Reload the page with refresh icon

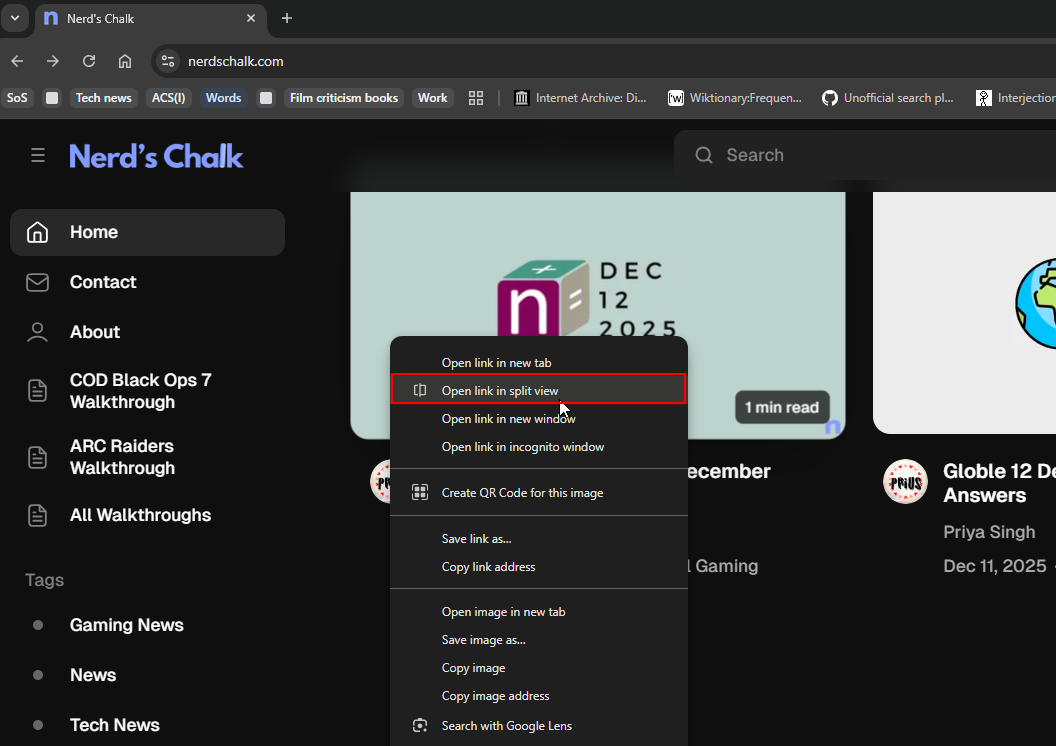click(x=89, y=61)
